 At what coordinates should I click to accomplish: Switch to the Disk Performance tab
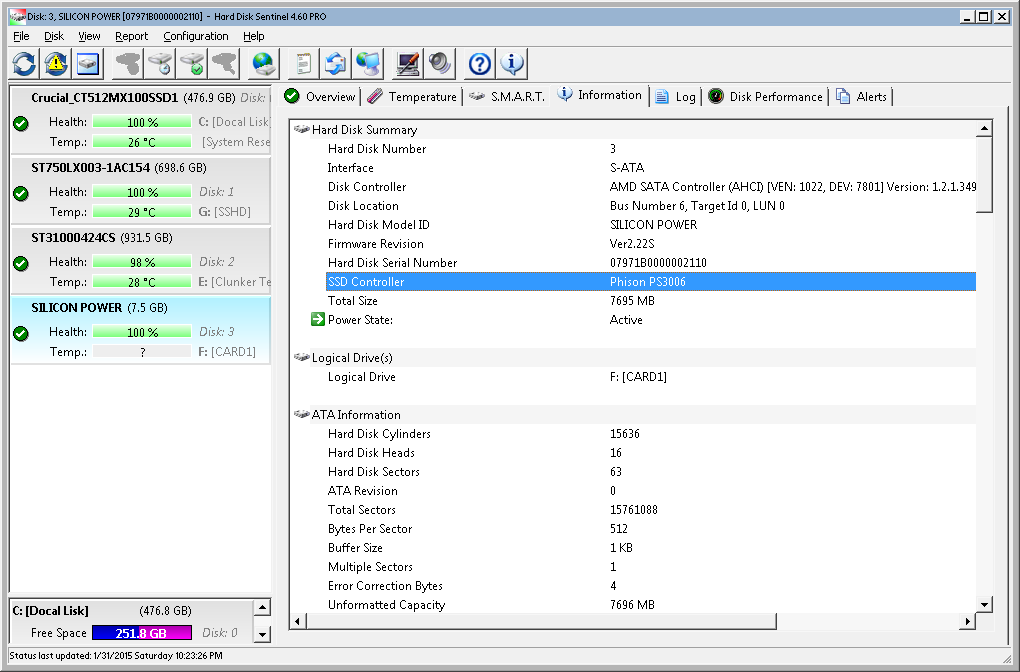[766, 97]
